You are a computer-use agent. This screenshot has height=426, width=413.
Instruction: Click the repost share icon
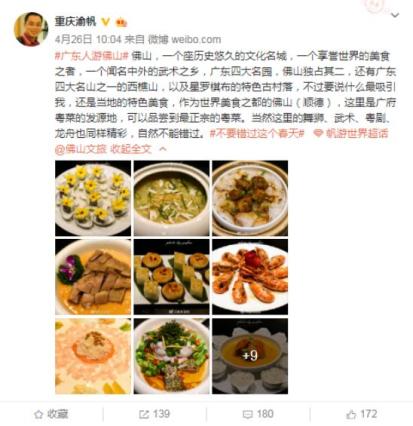point(144,414)
